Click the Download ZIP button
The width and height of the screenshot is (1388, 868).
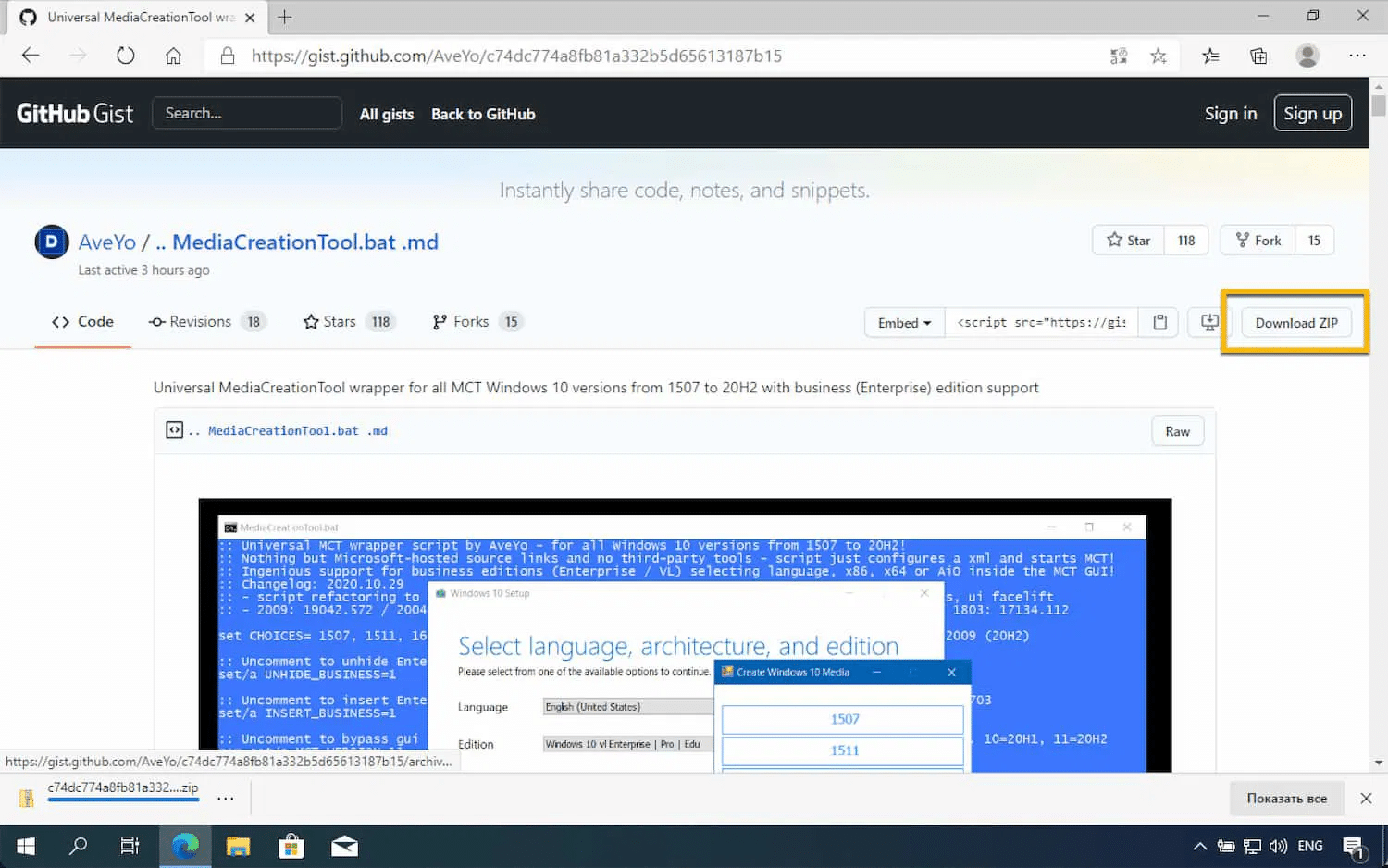click(x=1295, y=322)
